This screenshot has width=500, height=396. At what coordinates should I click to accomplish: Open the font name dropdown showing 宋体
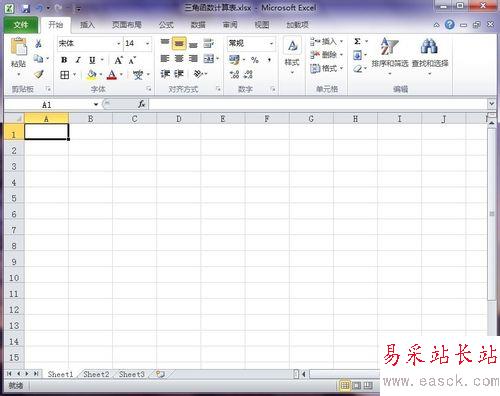(x=118, y=43)
